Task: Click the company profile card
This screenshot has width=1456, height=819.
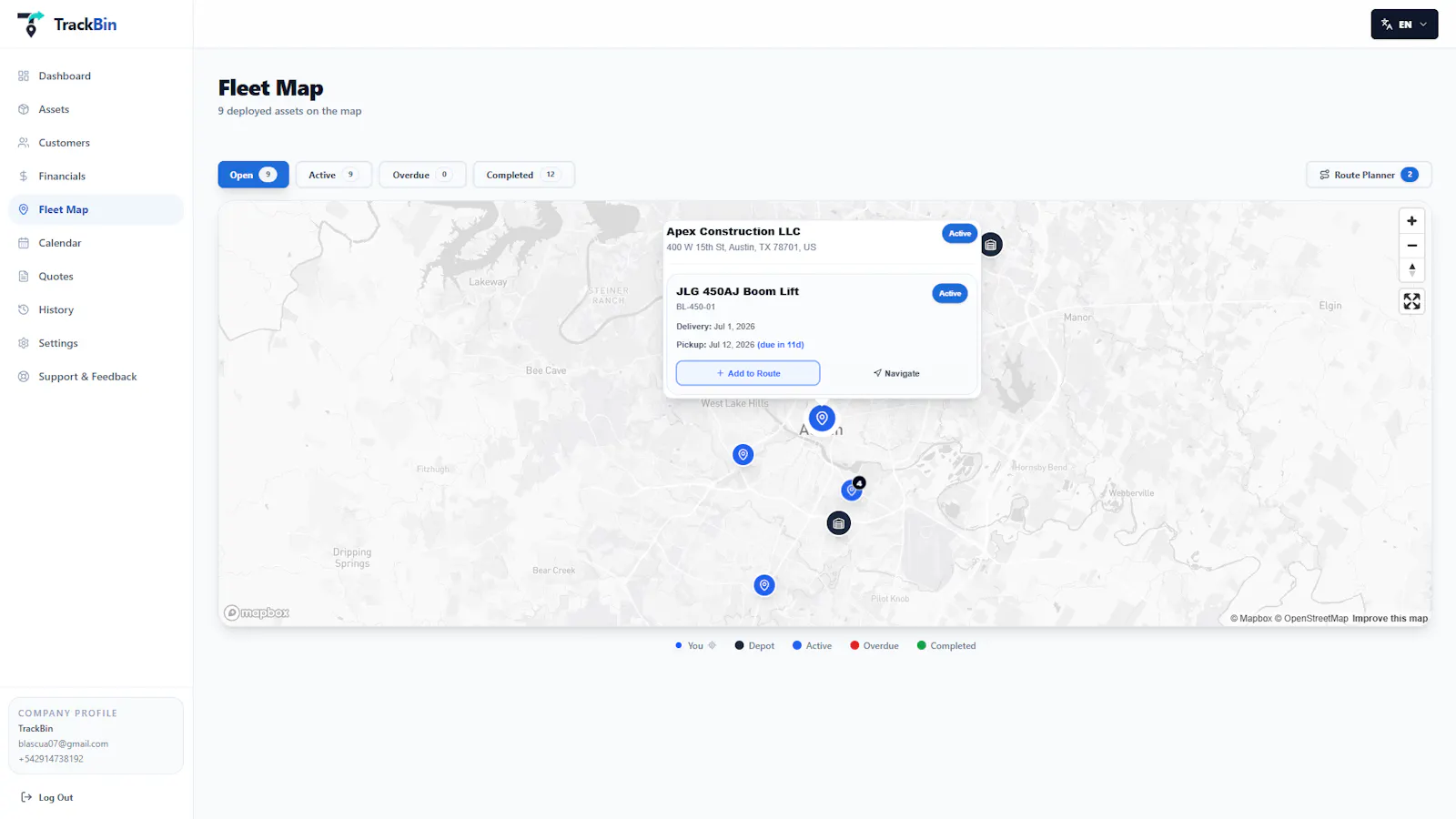Action: tap(96, 735)
